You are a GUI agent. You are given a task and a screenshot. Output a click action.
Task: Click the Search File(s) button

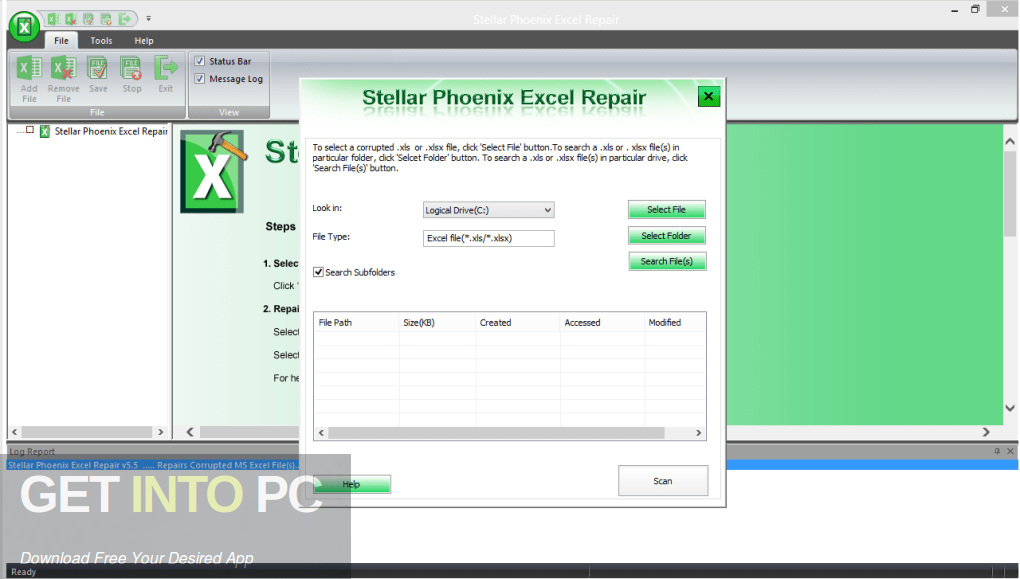click(x=667, y=262)
